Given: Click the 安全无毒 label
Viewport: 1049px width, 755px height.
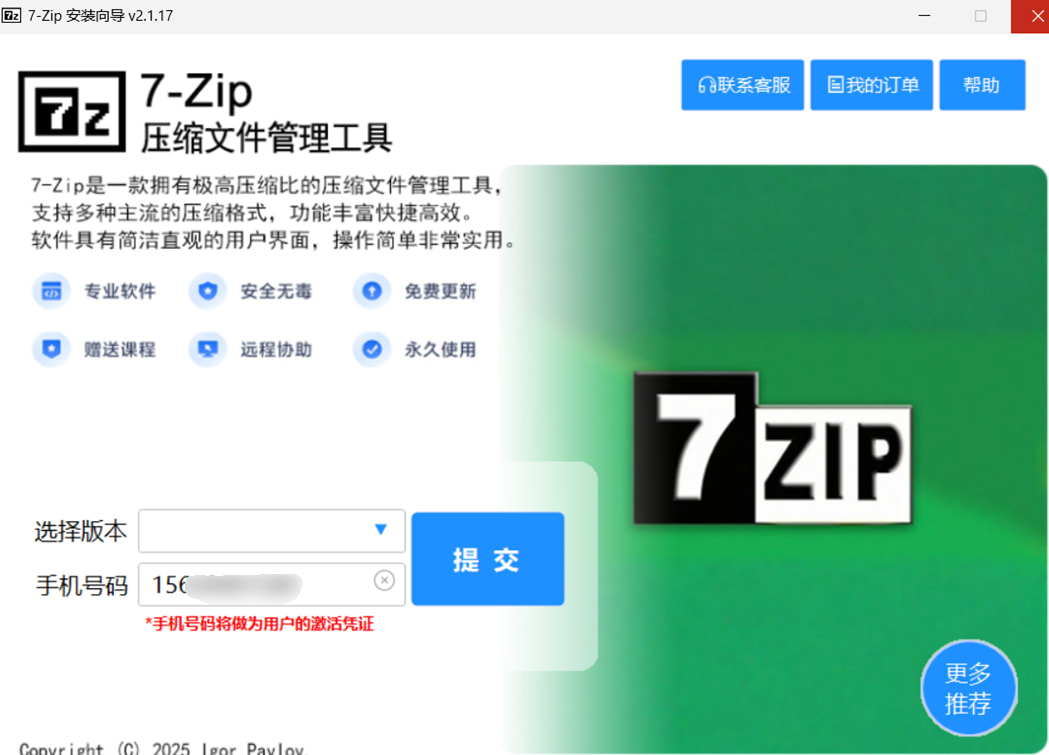Looking at the screenshot, I should (276, 292).
